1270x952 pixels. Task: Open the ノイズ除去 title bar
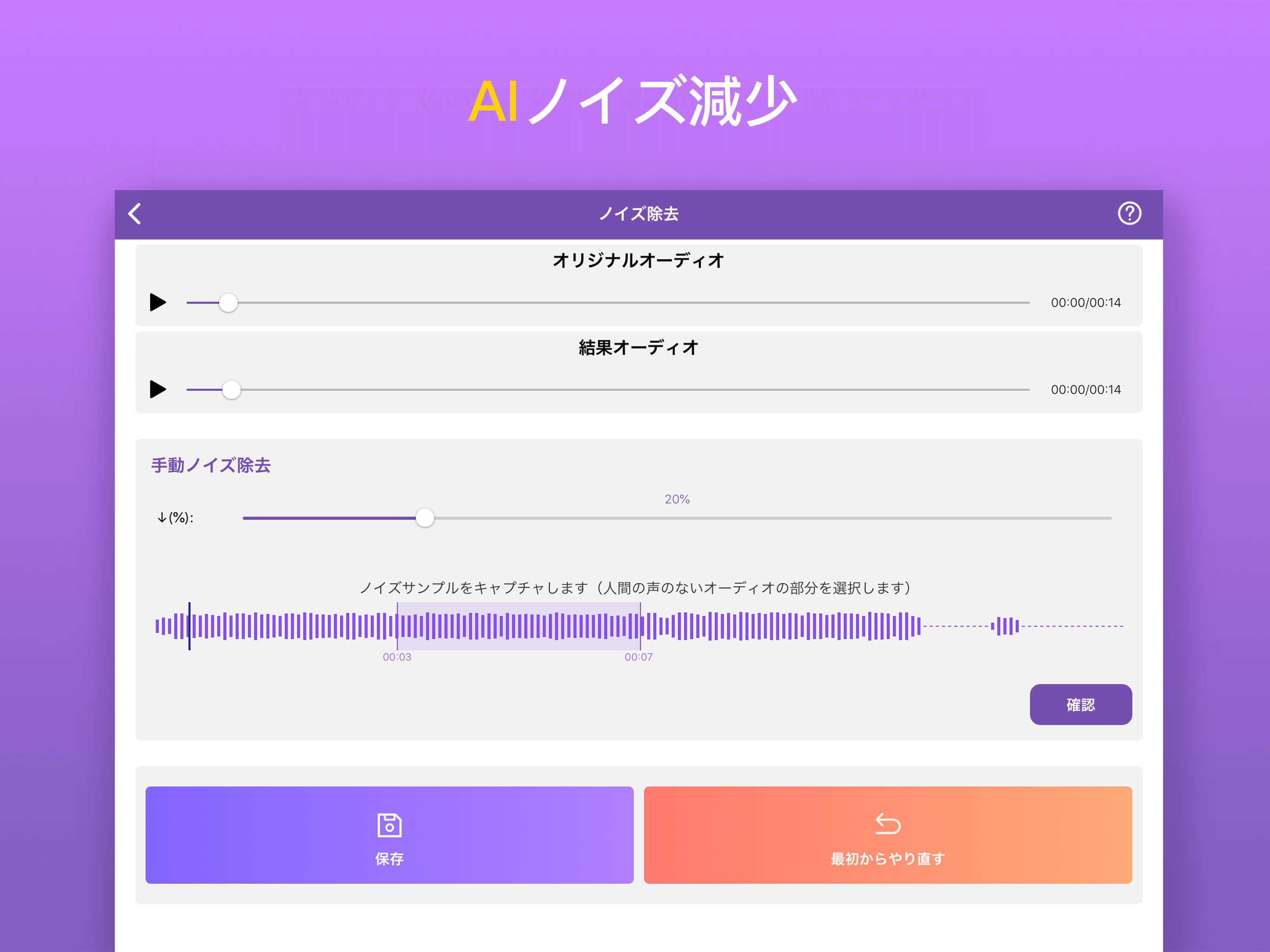[x=637, y=214]
